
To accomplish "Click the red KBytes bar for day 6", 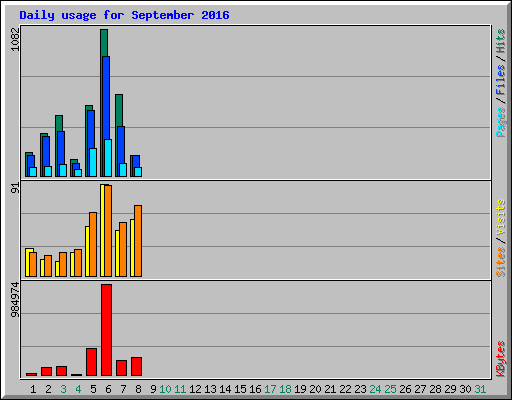I will click(106, 330).
